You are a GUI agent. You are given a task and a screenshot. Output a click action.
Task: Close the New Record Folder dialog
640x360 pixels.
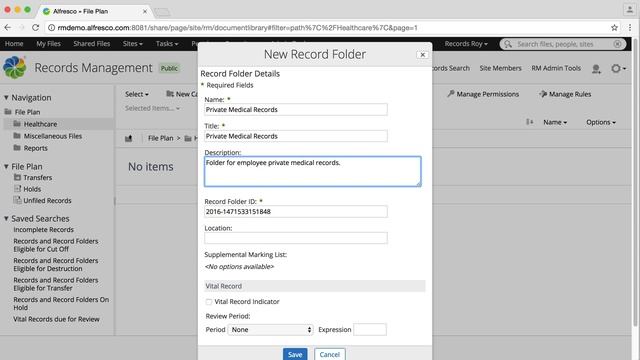[422, 55]
